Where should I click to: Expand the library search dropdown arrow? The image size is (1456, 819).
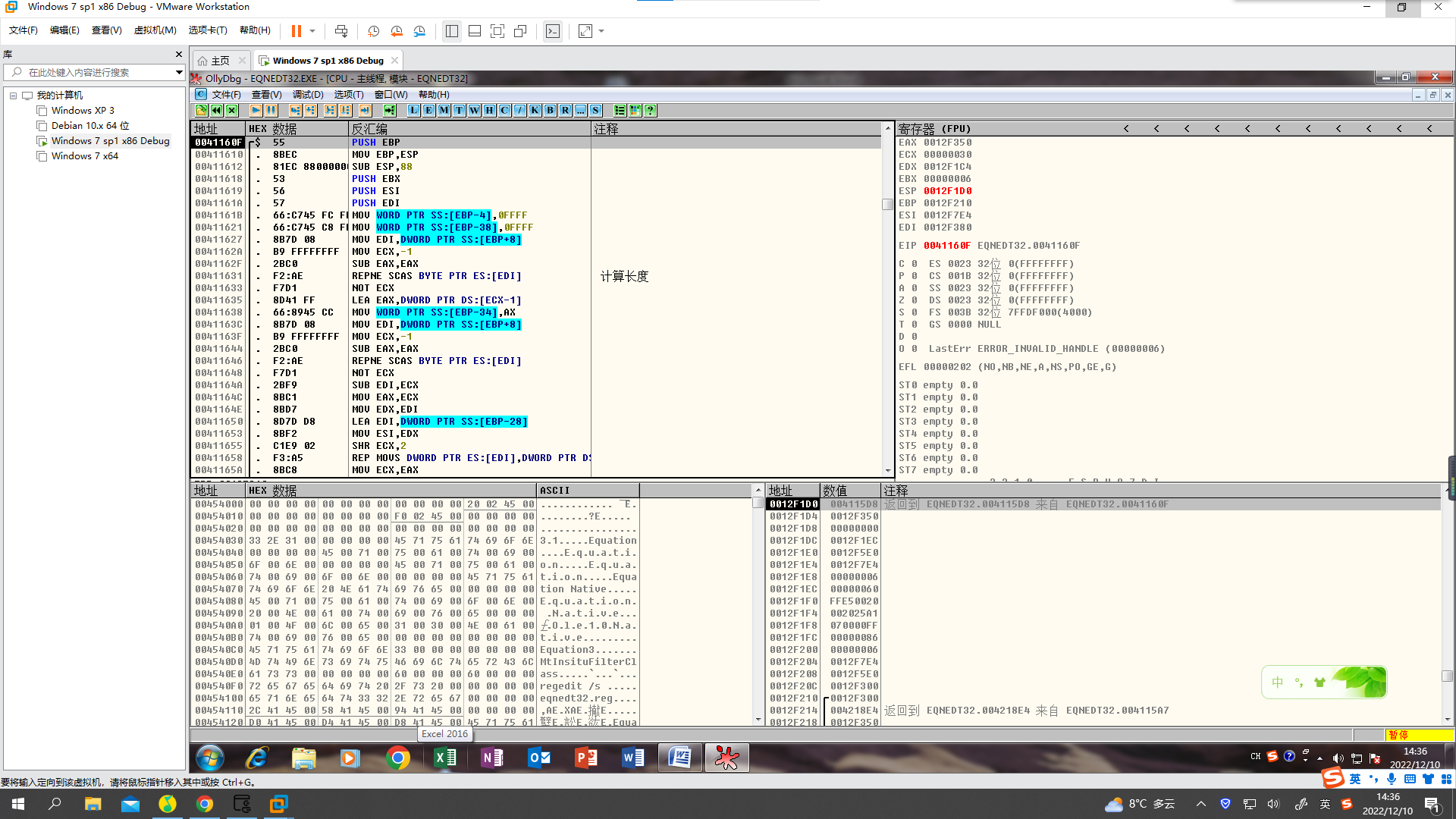tap(179, 72)
